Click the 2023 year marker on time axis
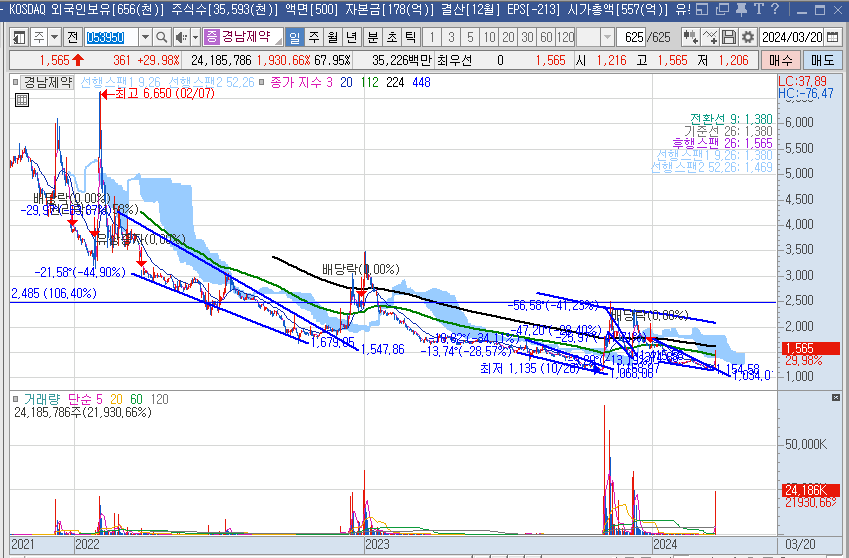 point(376,544)
